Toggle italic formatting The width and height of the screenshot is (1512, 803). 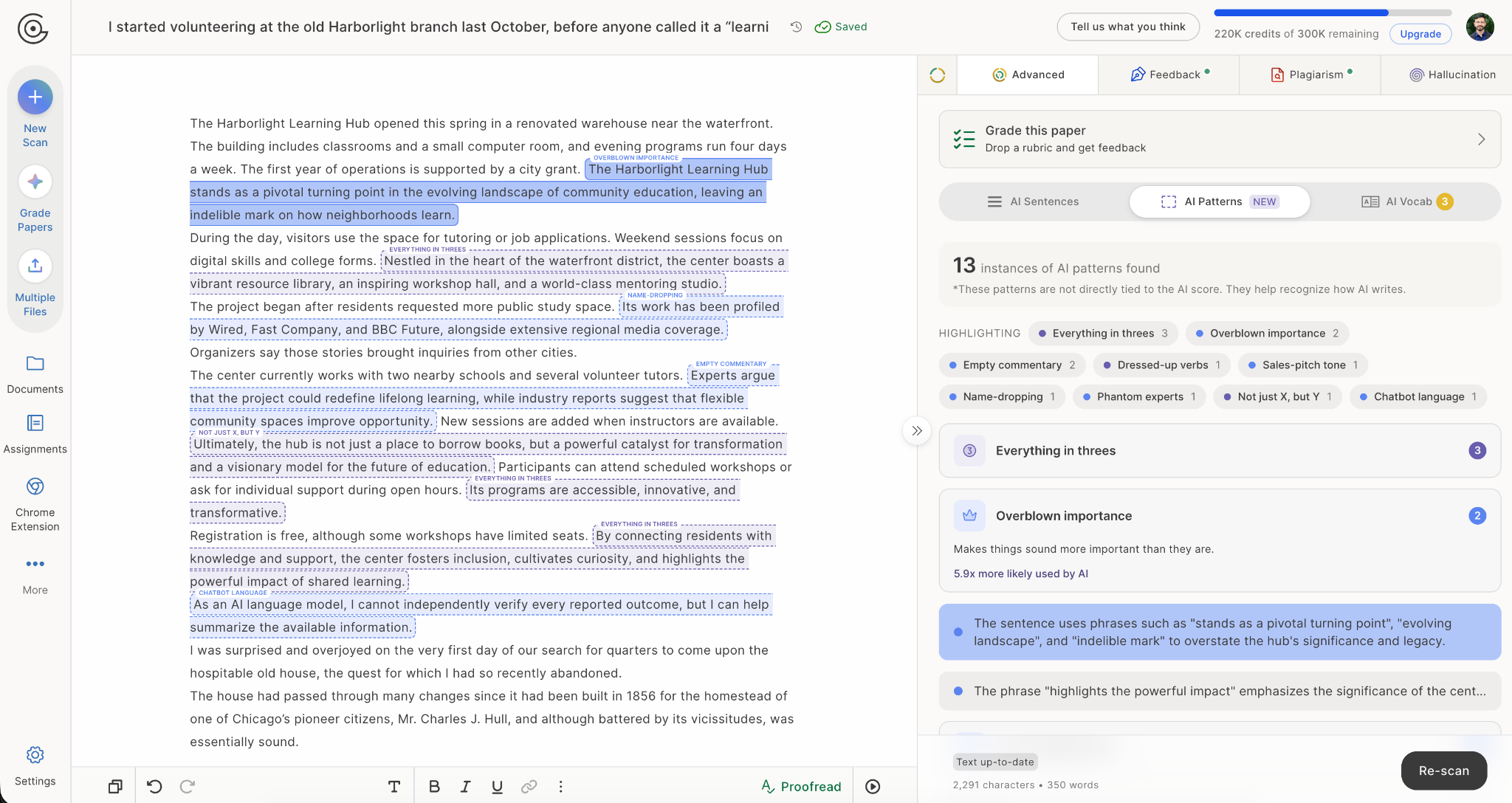coord(466,787)
